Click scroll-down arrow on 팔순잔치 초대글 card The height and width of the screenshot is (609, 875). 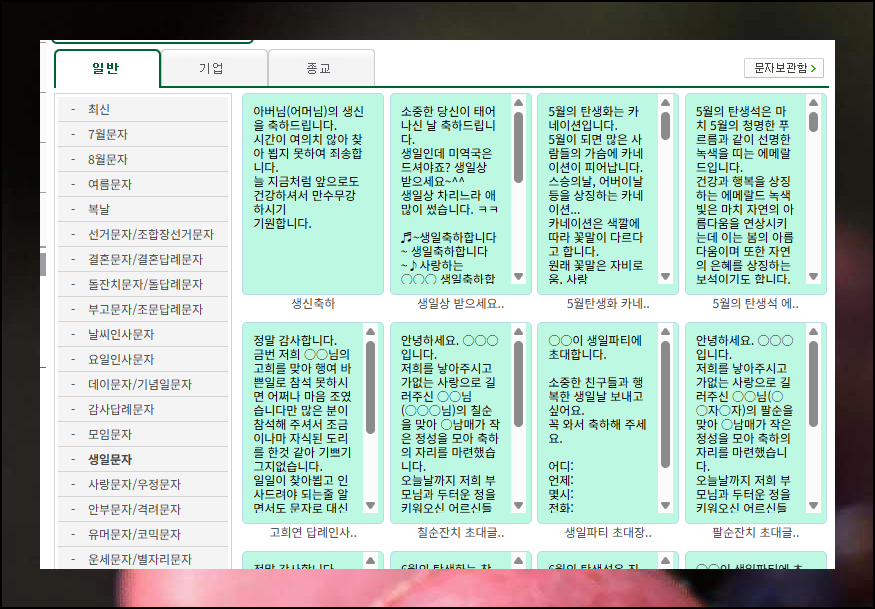click(x=813, y=505)
